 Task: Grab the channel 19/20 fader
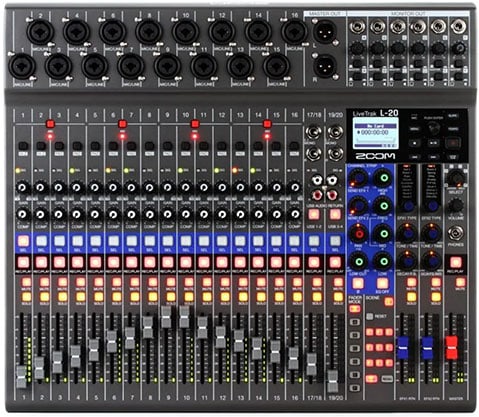pyautogui.click(x=332, y=381)
